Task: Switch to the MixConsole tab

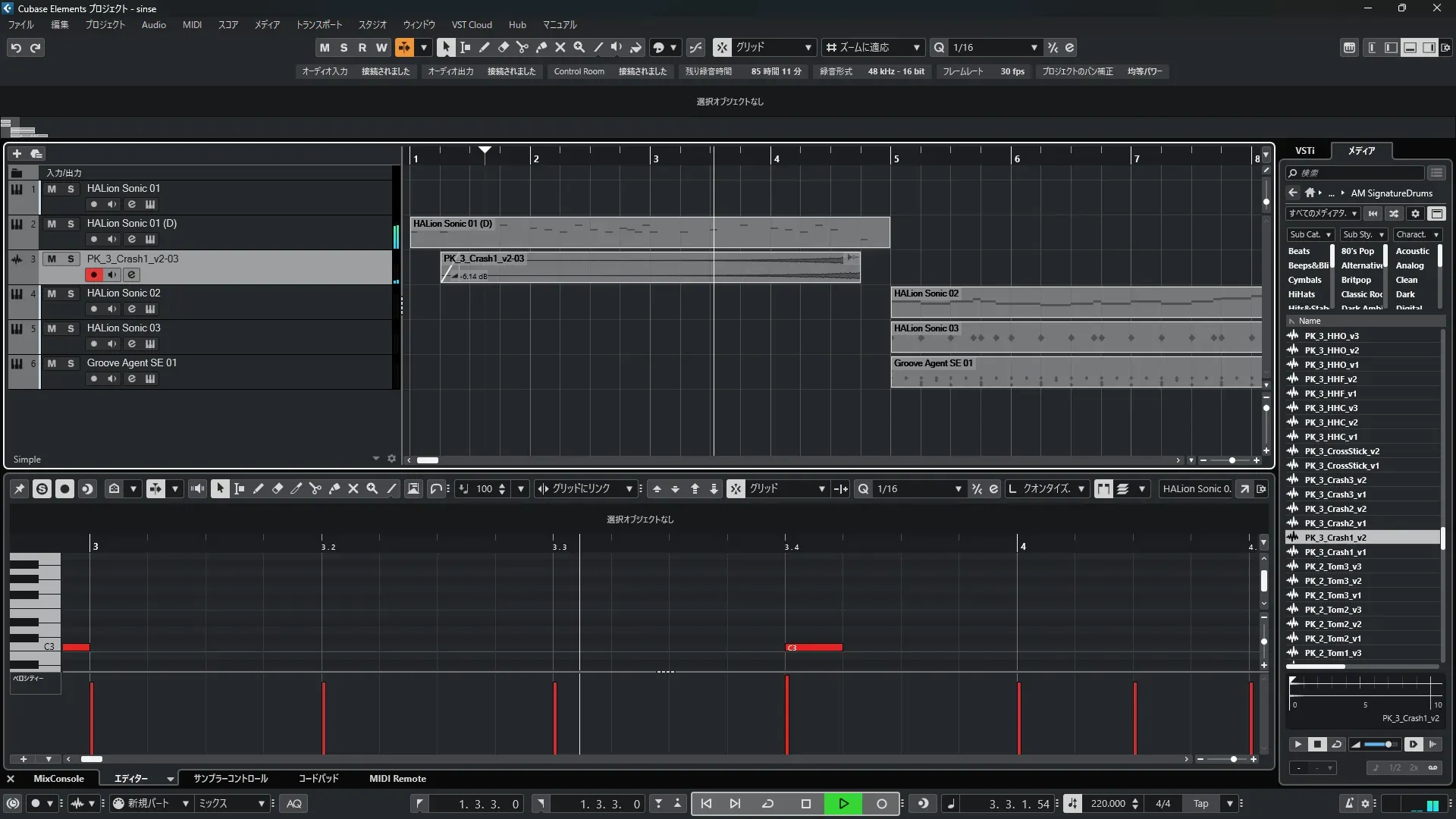Action: tap(58, 778)
